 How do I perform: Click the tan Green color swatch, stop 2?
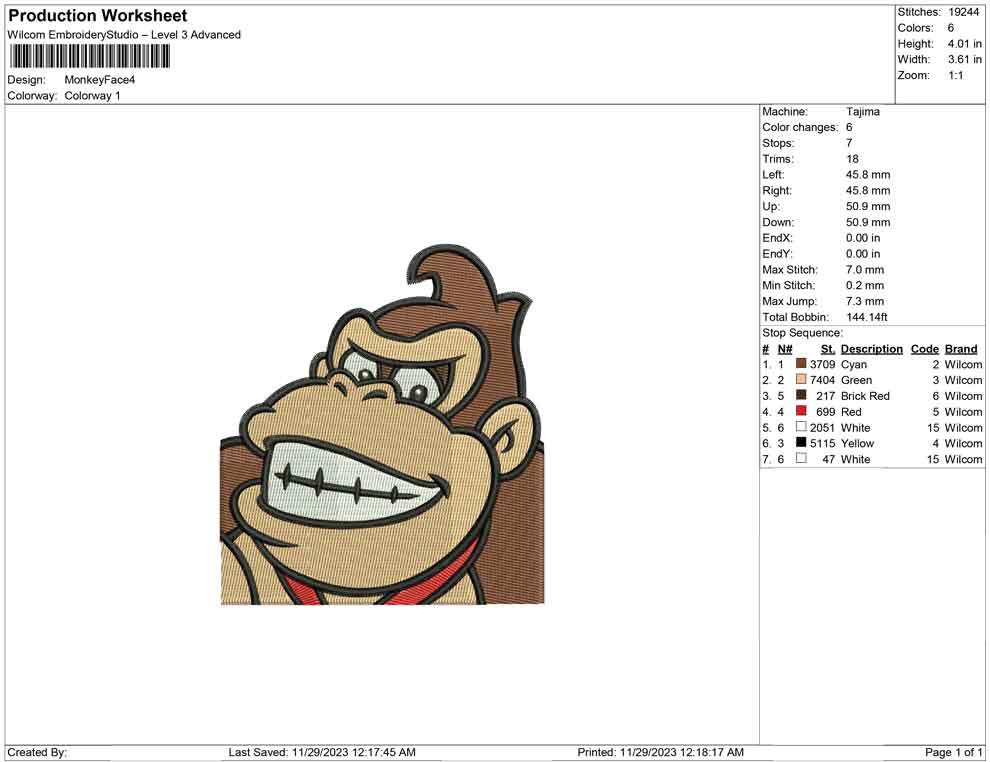point(801,379)
